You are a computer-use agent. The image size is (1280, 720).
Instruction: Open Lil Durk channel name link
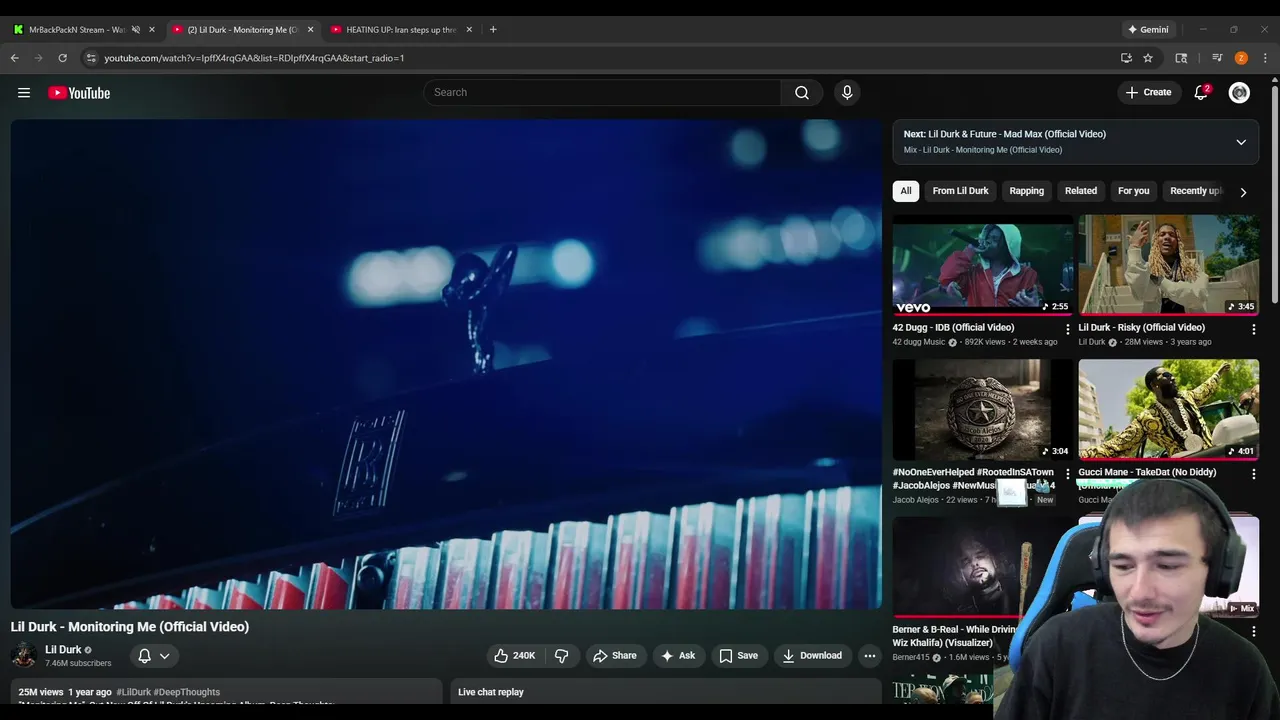coord(63,650)
